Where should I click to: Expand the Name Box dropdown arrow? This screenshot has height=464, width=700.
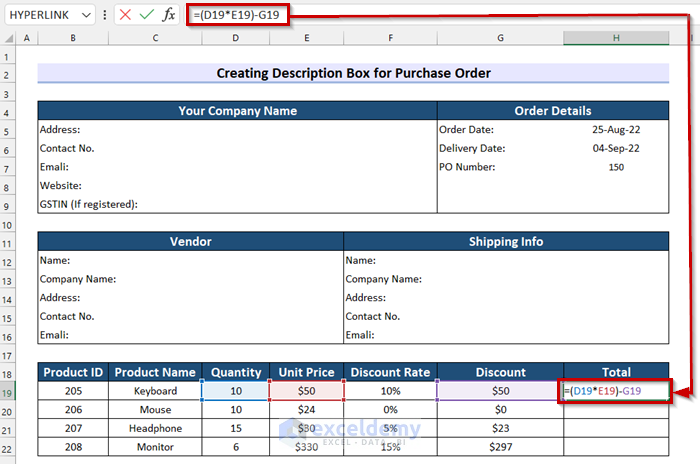[x=86, y=15]
